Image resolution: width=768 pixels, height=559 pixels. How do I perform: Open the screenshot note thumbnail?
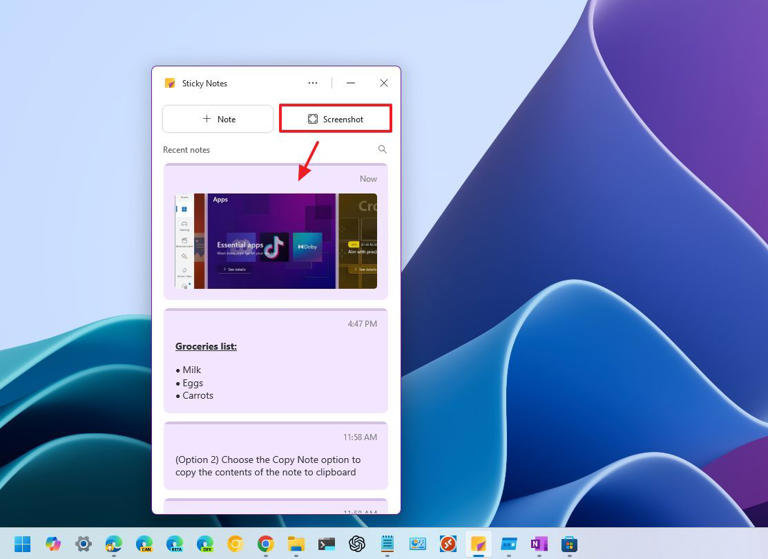(276, 241)
